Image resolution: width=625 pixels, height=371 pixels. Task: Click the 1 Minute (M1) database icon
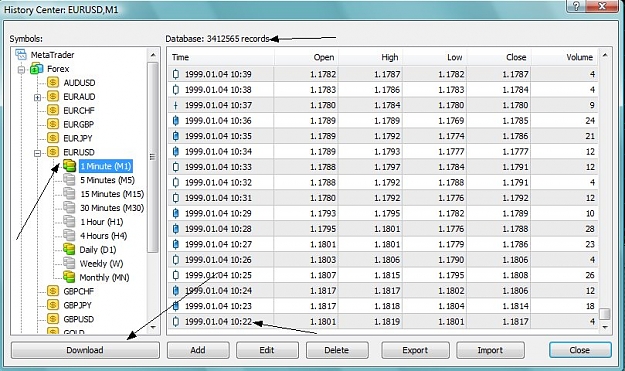69,166
